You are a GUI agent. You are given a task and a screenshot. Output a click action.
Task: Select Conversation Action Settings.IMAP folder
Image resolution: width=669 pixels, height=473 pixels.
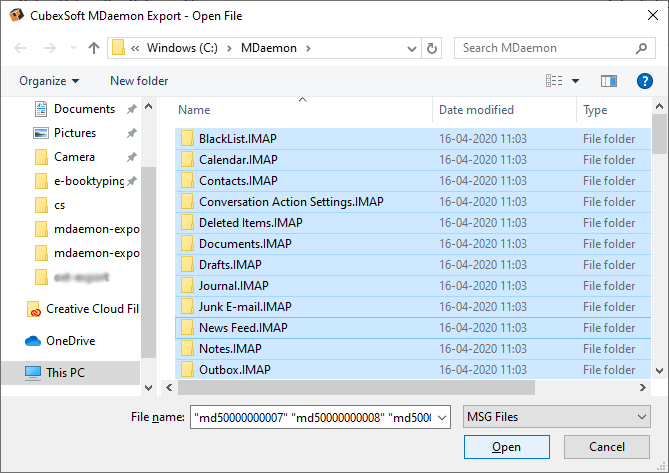click(x=413, y=202)
